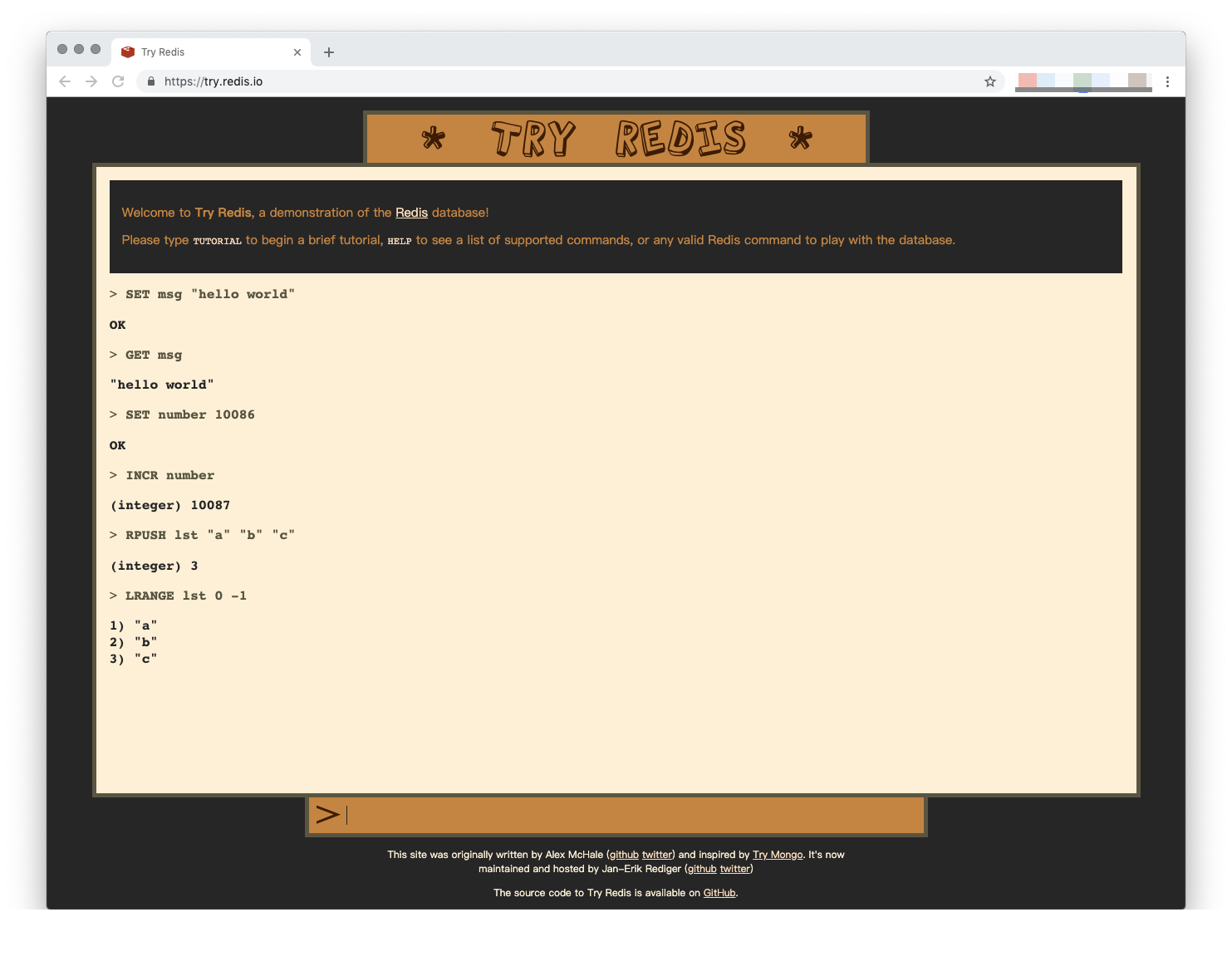The width and height of the screenshot is (1232, 971).
Task: Click the "hello world" output line
Action: [162, 385]
